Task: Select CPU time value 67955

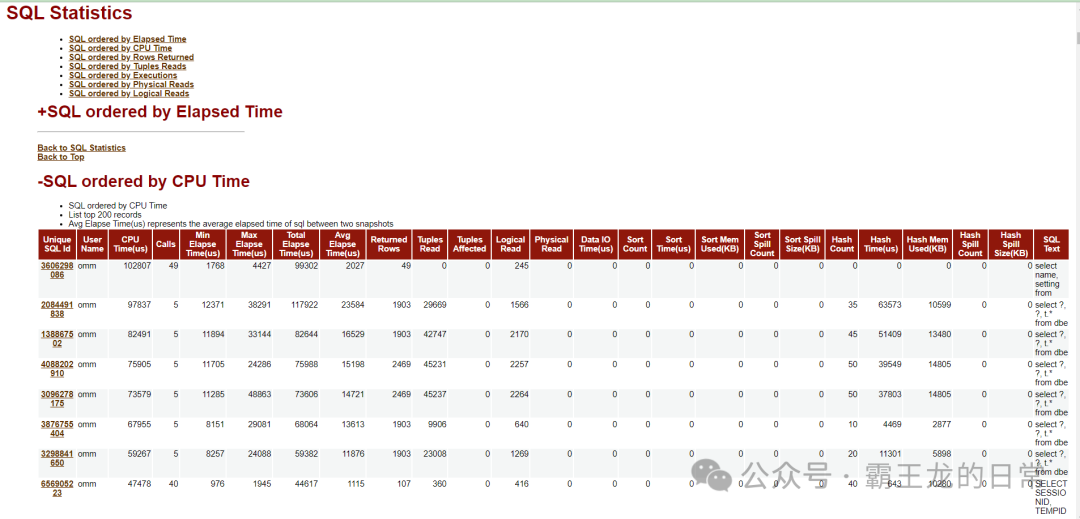Action: click(138, 425)
